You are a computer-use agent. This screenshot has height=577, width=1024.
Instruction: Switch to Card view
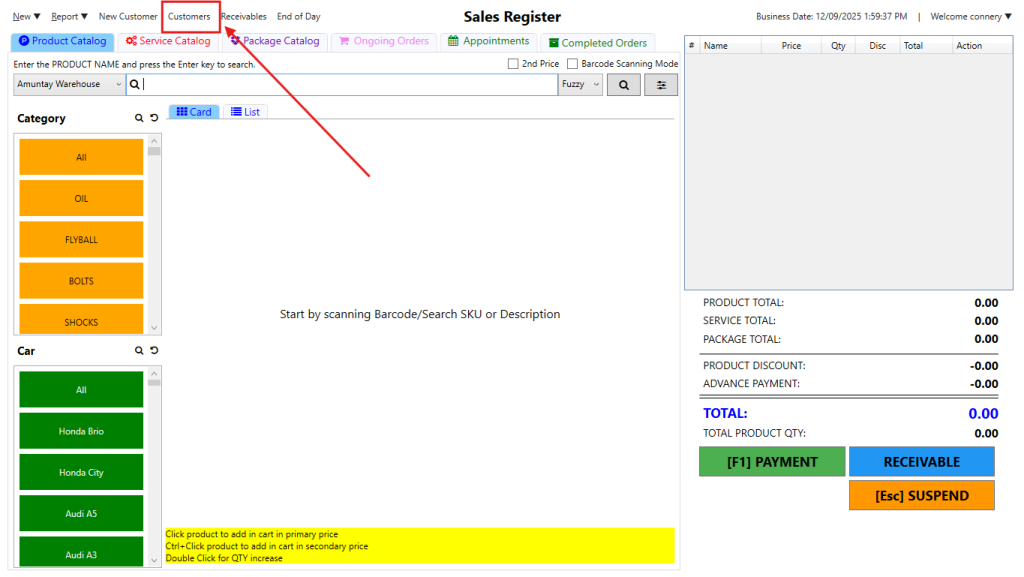pyautogui.click(x=194, y=112)
